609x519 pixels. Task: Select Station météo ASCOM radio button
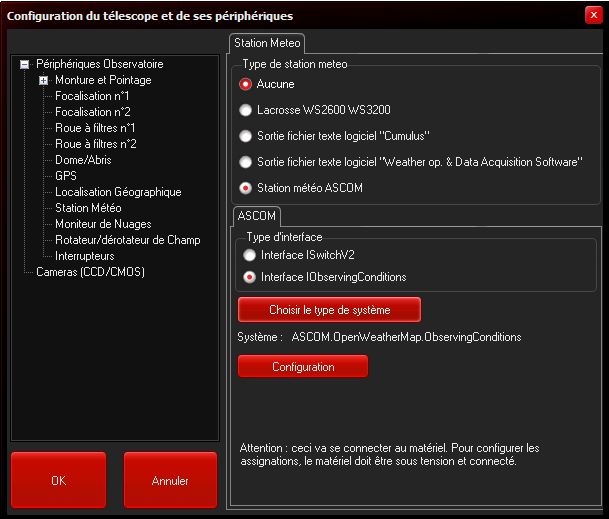[x=246, y=187]
